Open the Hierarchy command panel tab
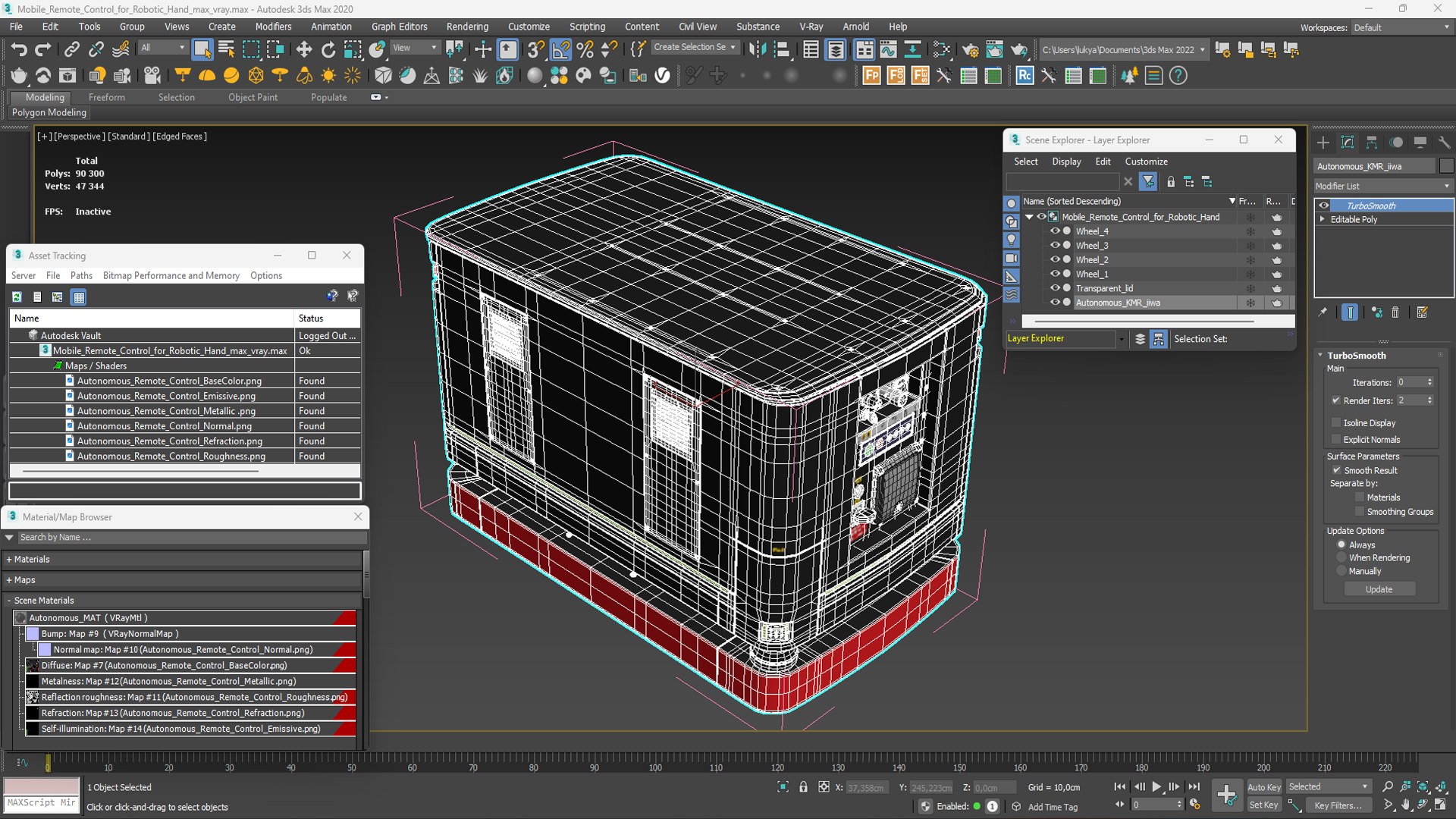The width and height of the screenshot is (1456, 819). click(1372, 143)
